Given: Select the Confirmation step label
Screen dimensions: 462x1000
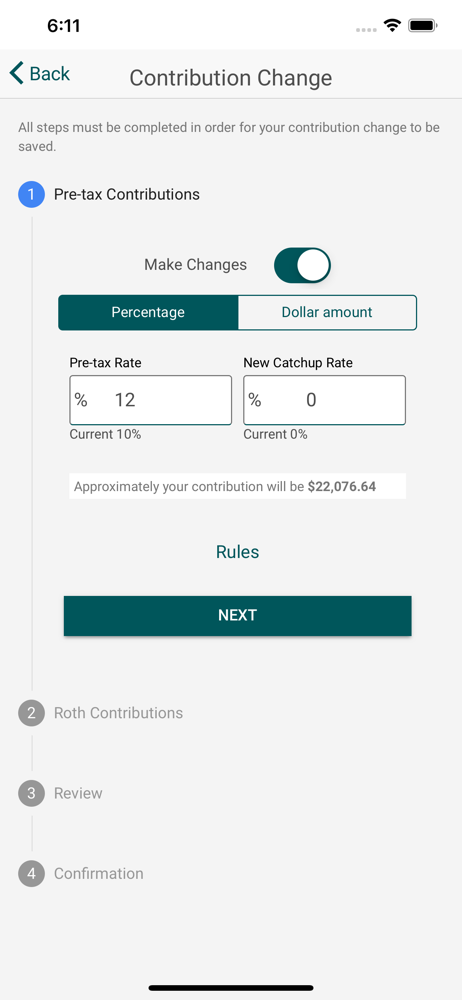Looking at the screenshot, I should click(99, 873).
